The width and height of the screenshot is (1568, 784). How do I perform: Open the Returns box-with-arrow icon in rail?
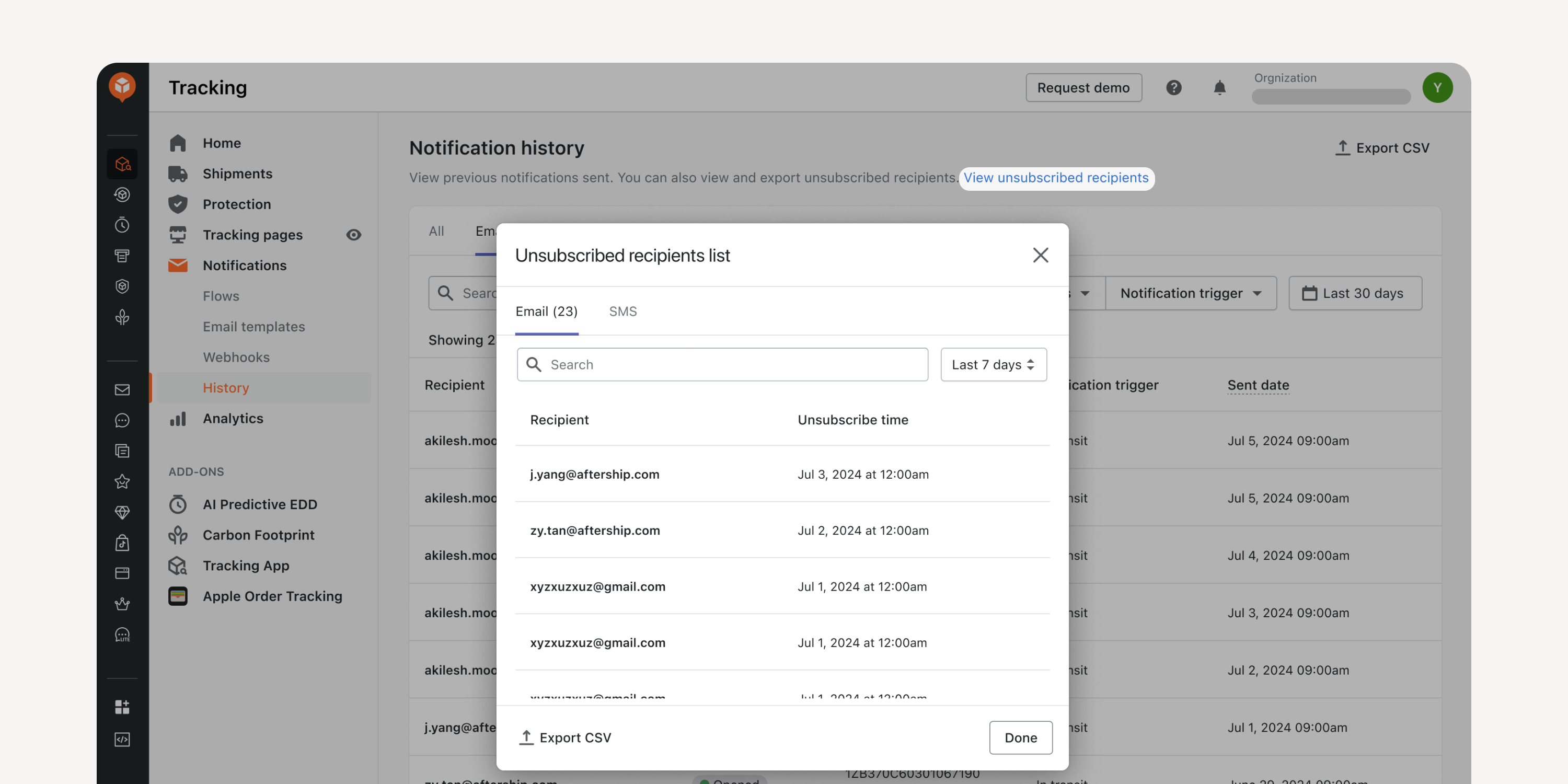tap(122, 195)
